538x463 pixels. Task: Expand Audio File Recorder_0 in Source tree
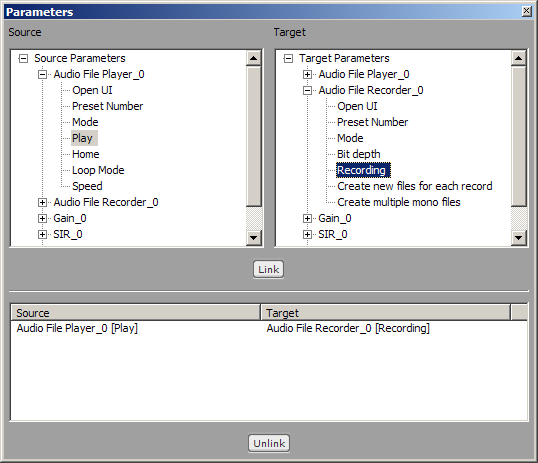[42, 202]
